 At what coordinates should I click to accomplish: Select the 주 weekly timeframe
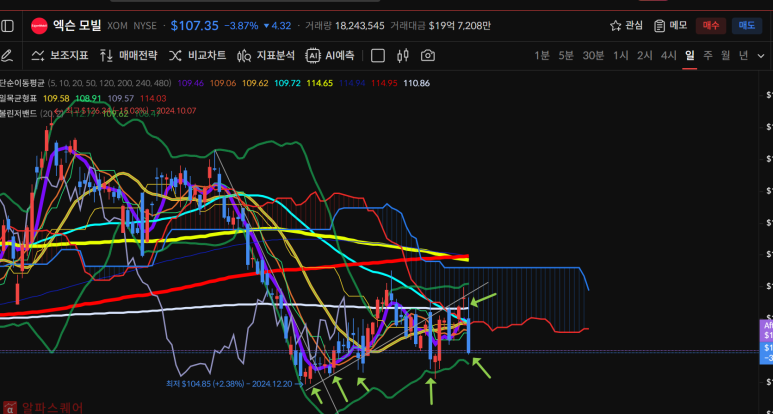pyautogui.click(x=707, y=56)
